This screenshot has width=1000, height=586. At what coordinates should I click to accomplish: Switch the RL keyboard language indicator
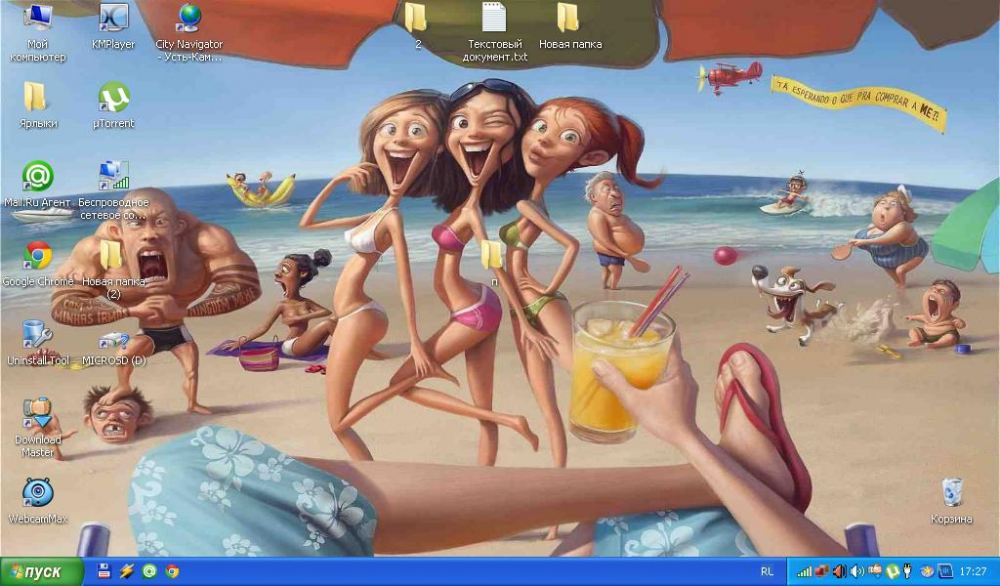767,572
